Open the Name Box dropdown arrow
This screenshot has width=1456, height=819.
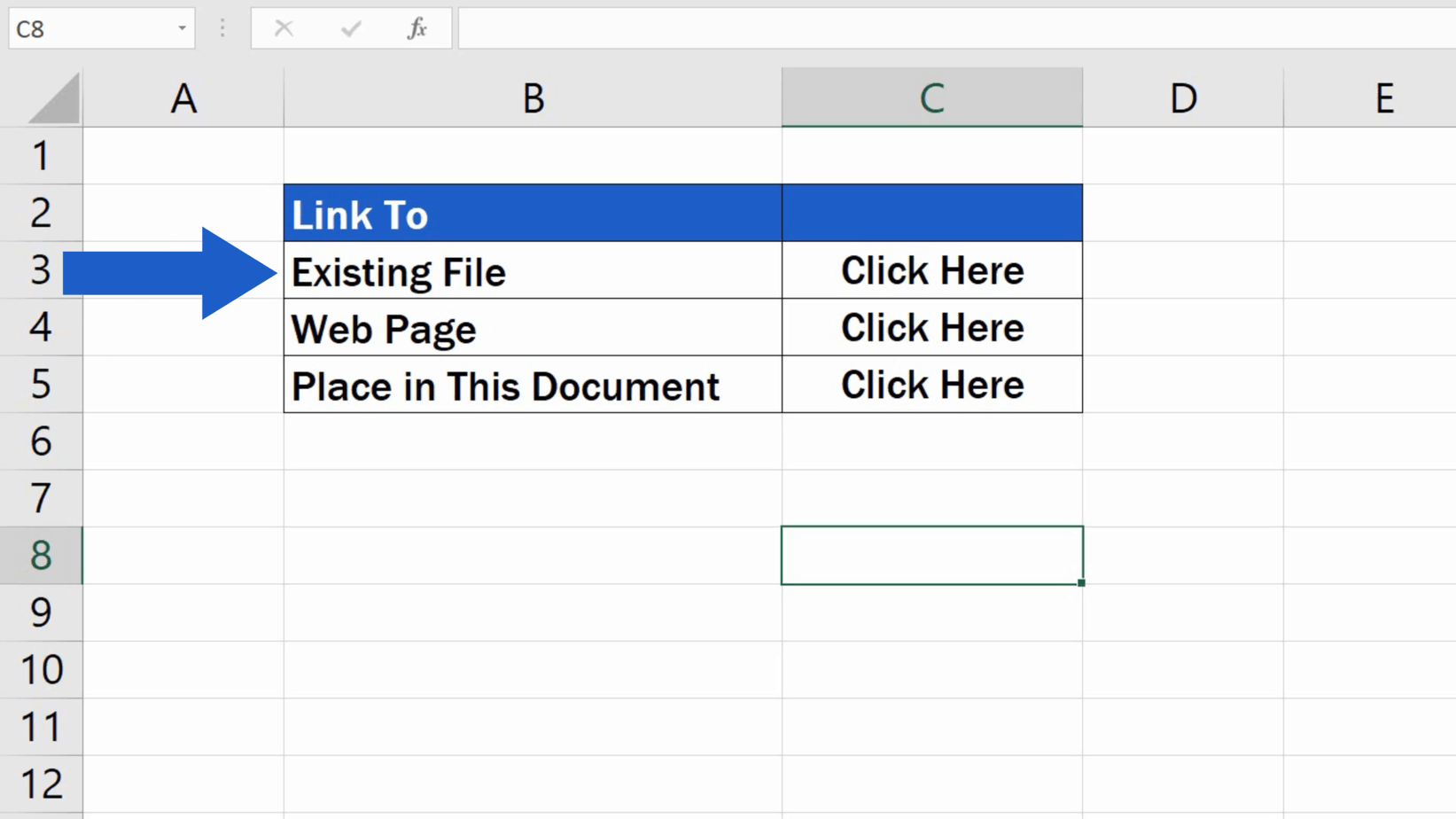(x=182, y=28)
